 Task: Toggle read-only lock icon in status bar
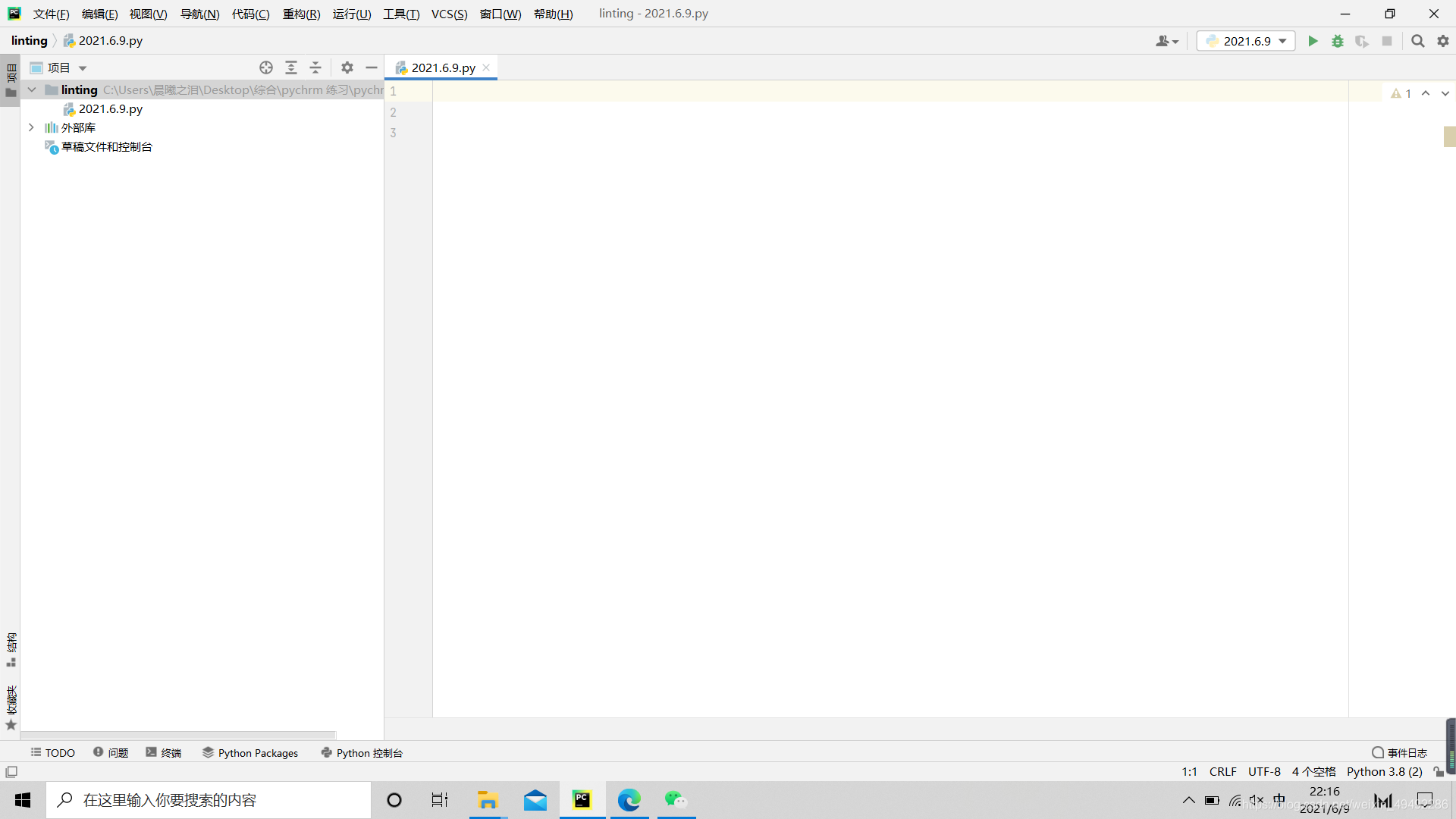[x=1439, y=772]
